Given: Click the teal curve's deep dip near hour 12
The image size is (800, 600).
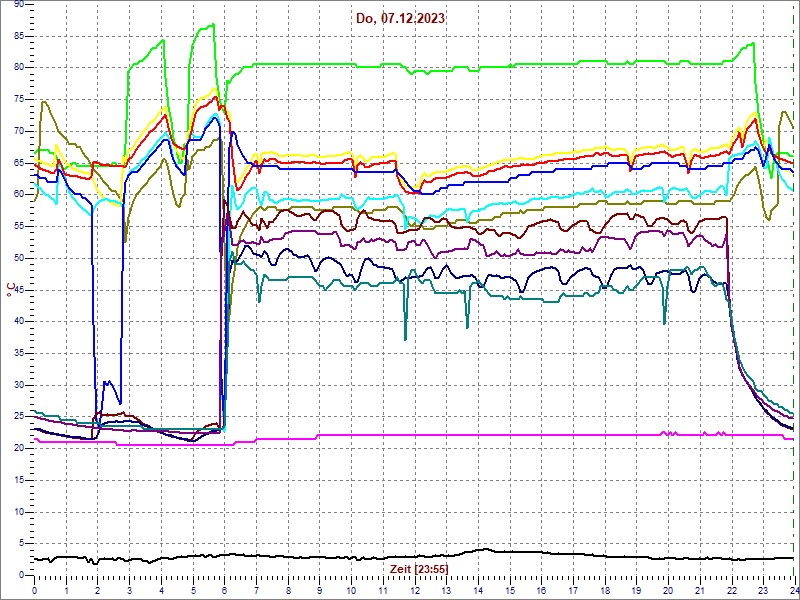Looking at the screenshot, I should coord(405,339).
